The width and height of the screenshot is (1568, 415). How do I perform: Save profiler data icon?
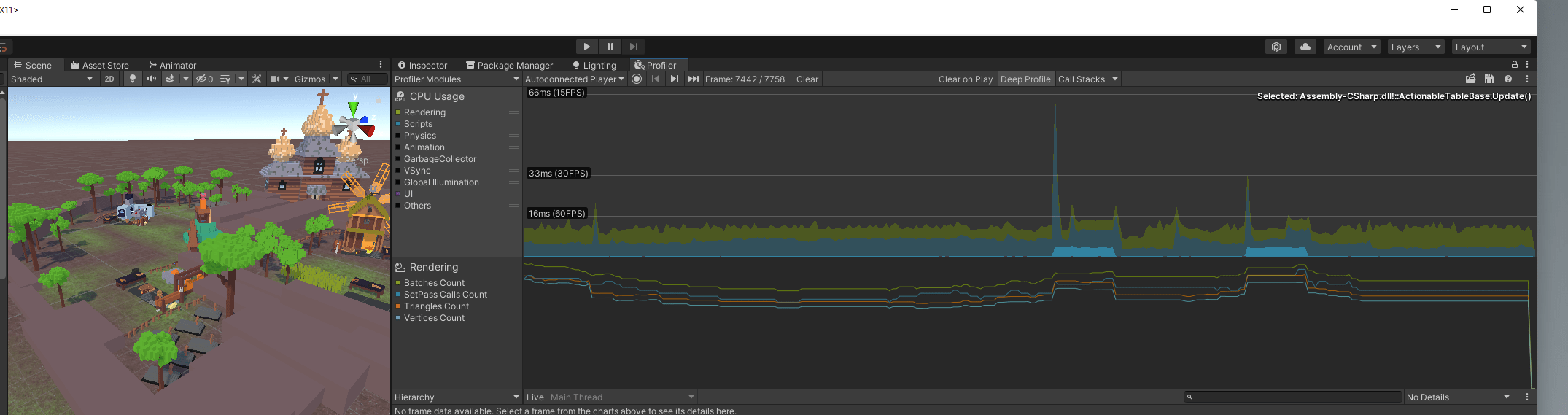(x=1489, y=79)
